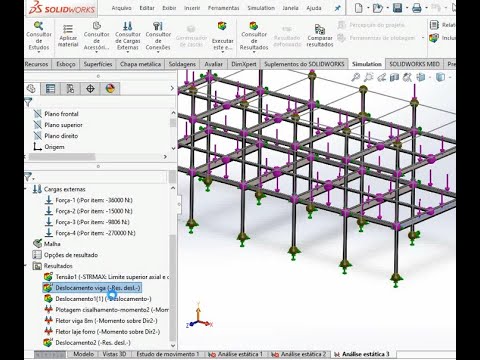
Task: Open Consultor de Cargas Externas
Action: click(x=128, y=36)
